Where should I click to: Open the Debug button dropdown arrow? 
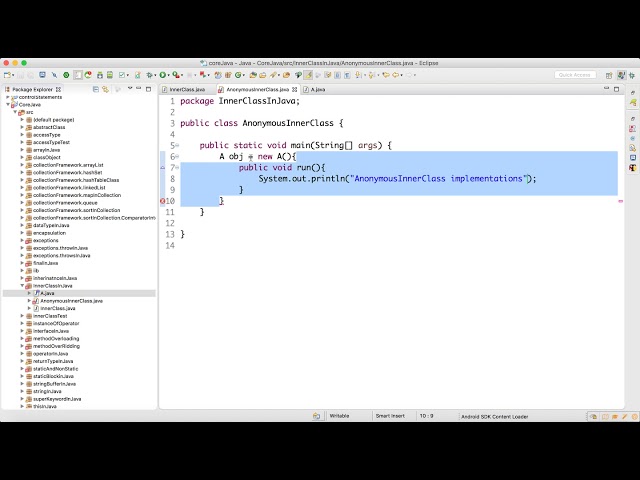(155, 75)
